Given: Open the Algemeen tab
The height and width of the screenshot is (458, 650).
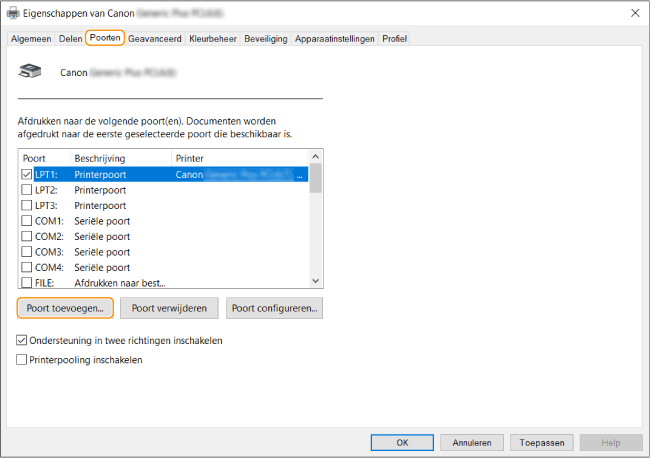Looking at the screenshot, I should (31, 38).
